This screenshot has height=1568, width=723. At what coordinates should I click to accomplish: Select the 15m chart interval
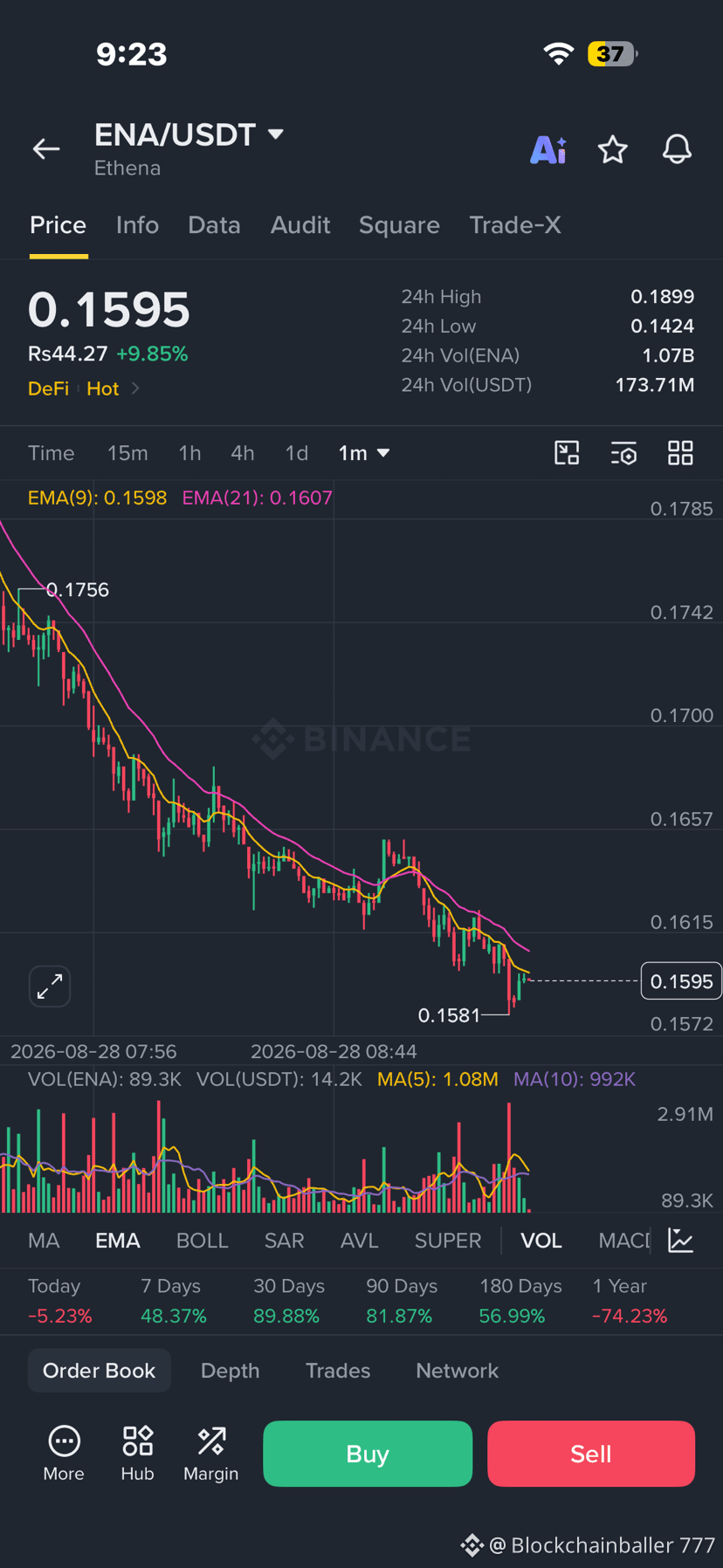click(127, 453)
